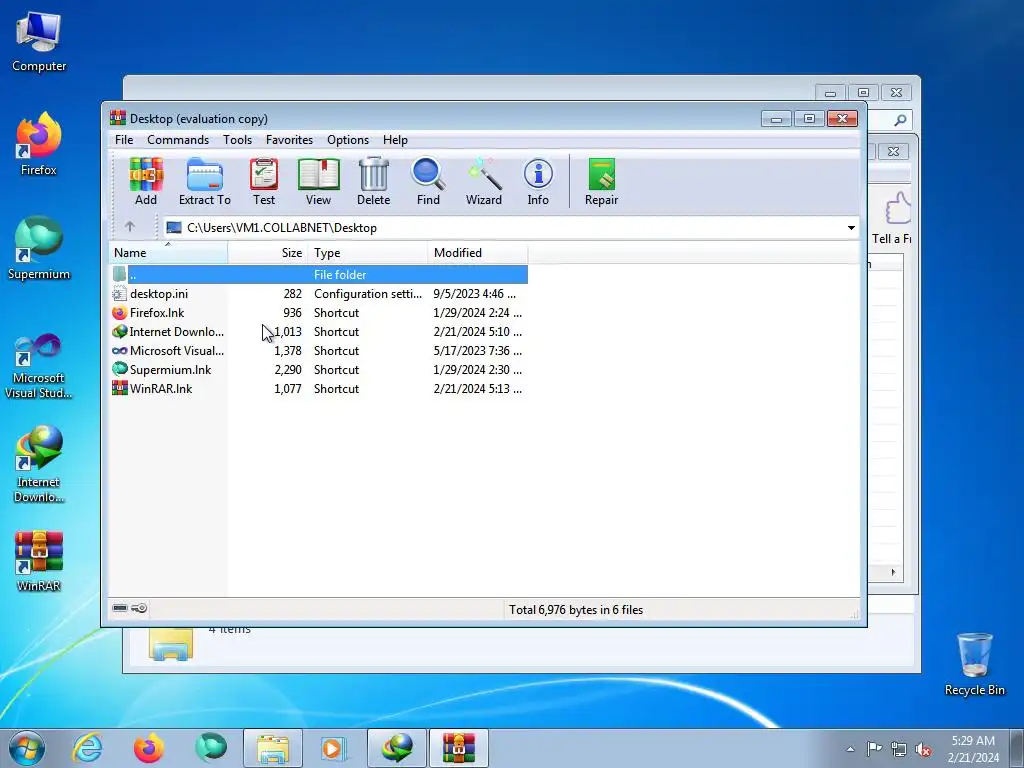Go up one folder level arrow

pyautogui.click(x=129, y=227)
